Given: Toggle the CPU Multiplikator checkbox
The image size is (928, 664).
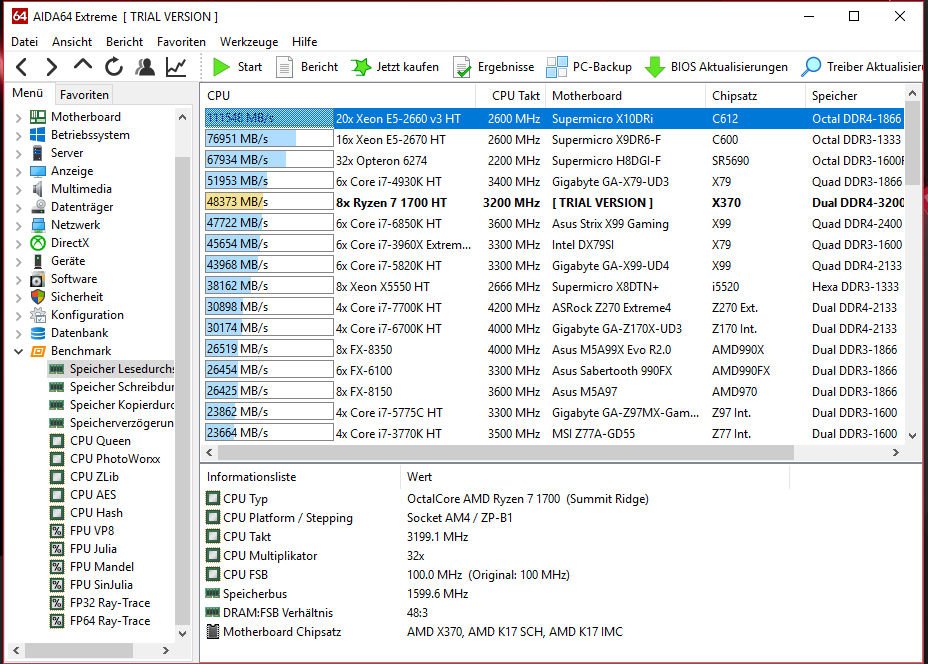Looking at the screenshot, I should (x=212, y=555).
